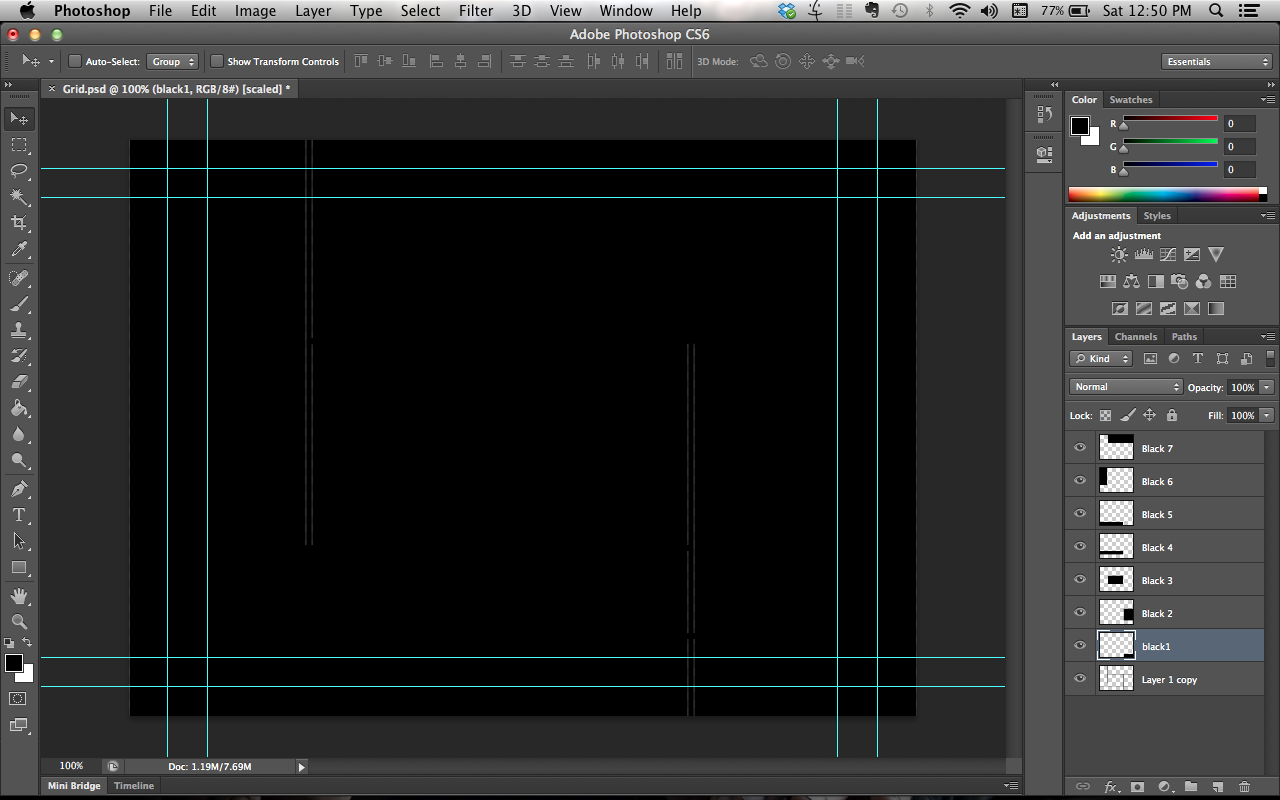Select the Move tool
Screen dimensions: 1280x800
coord(20,118)
